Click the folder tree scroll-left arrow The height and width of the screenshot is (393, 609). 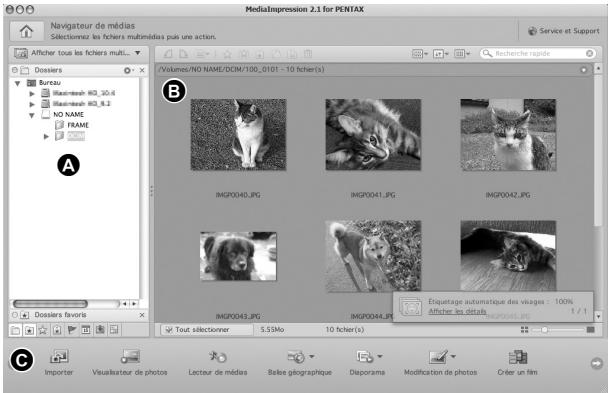(x=125, y=304)
